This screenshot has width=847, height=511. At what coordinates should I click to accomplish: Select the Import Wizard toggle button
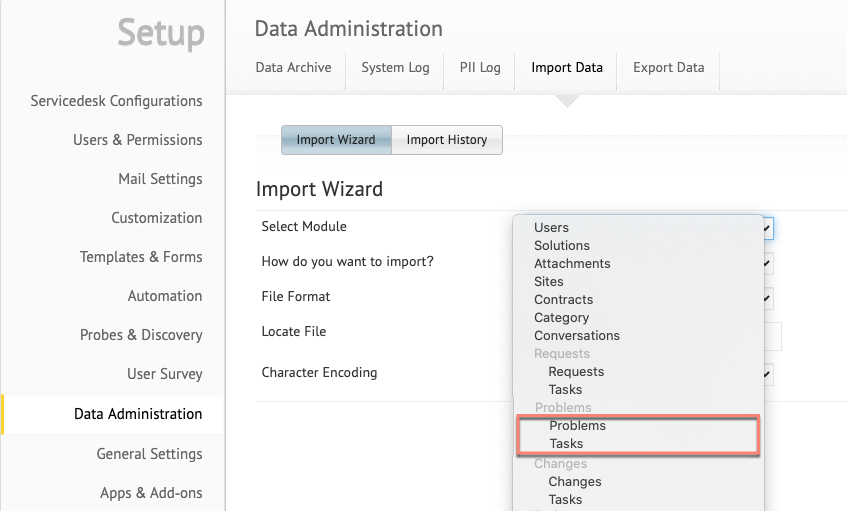pyautogui.click(x=336, y=140)
